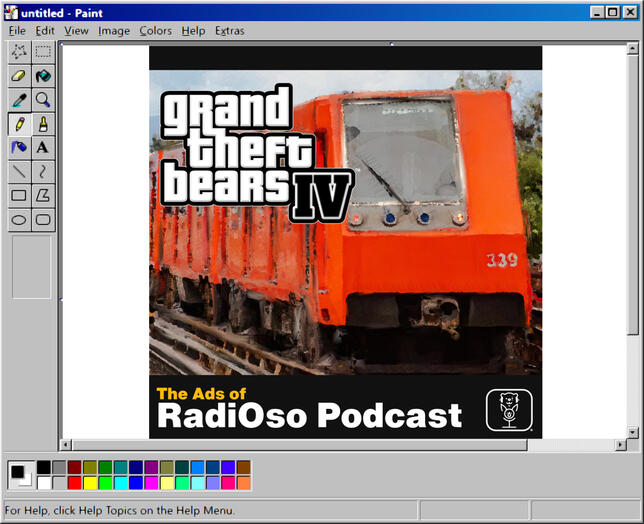The width and height of the screenshot is (644, 524).
Task: Activate the Airbrush spray can tool
Action: [x=19, y=147]
